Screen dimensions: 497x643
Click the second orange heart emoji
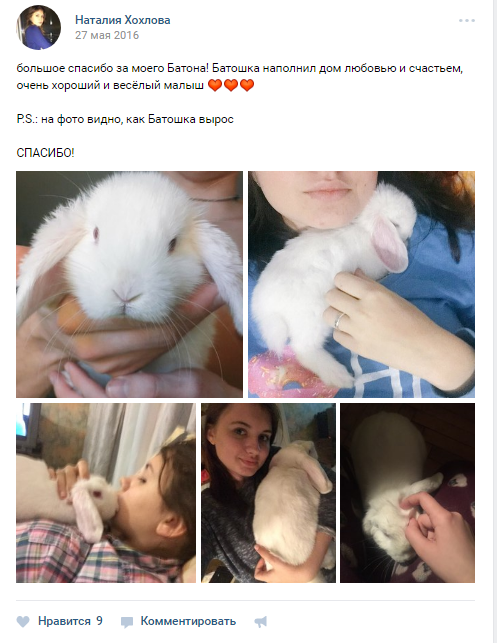pos(231,85)
